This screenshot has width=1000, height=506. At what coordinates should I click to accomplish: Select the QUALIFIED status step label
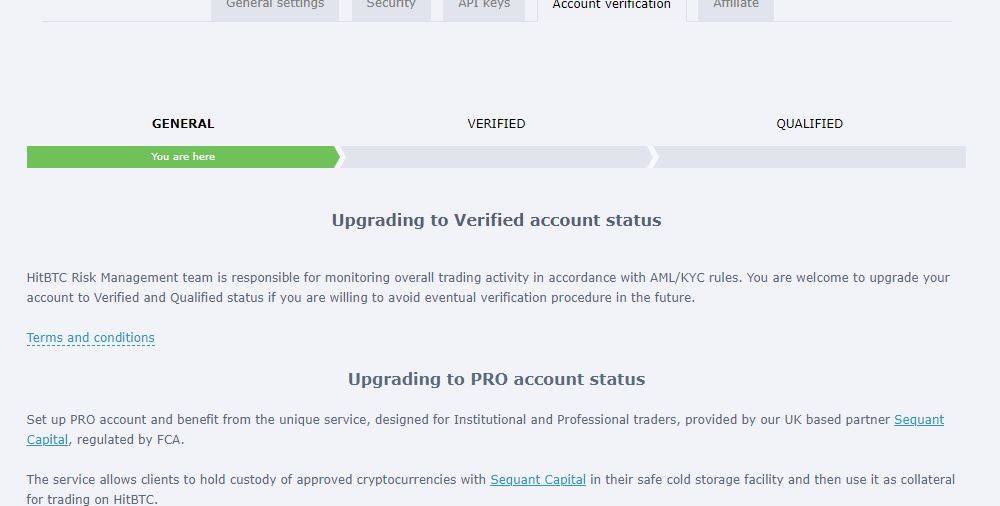click(809, 124)
